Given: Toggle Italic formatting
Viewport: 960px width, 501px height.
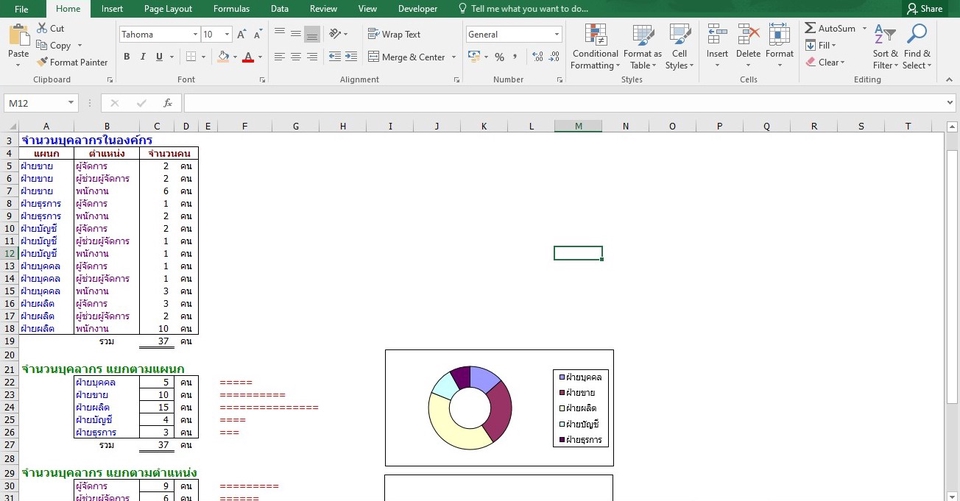Looking at the screenshot, I should point(143,57).
